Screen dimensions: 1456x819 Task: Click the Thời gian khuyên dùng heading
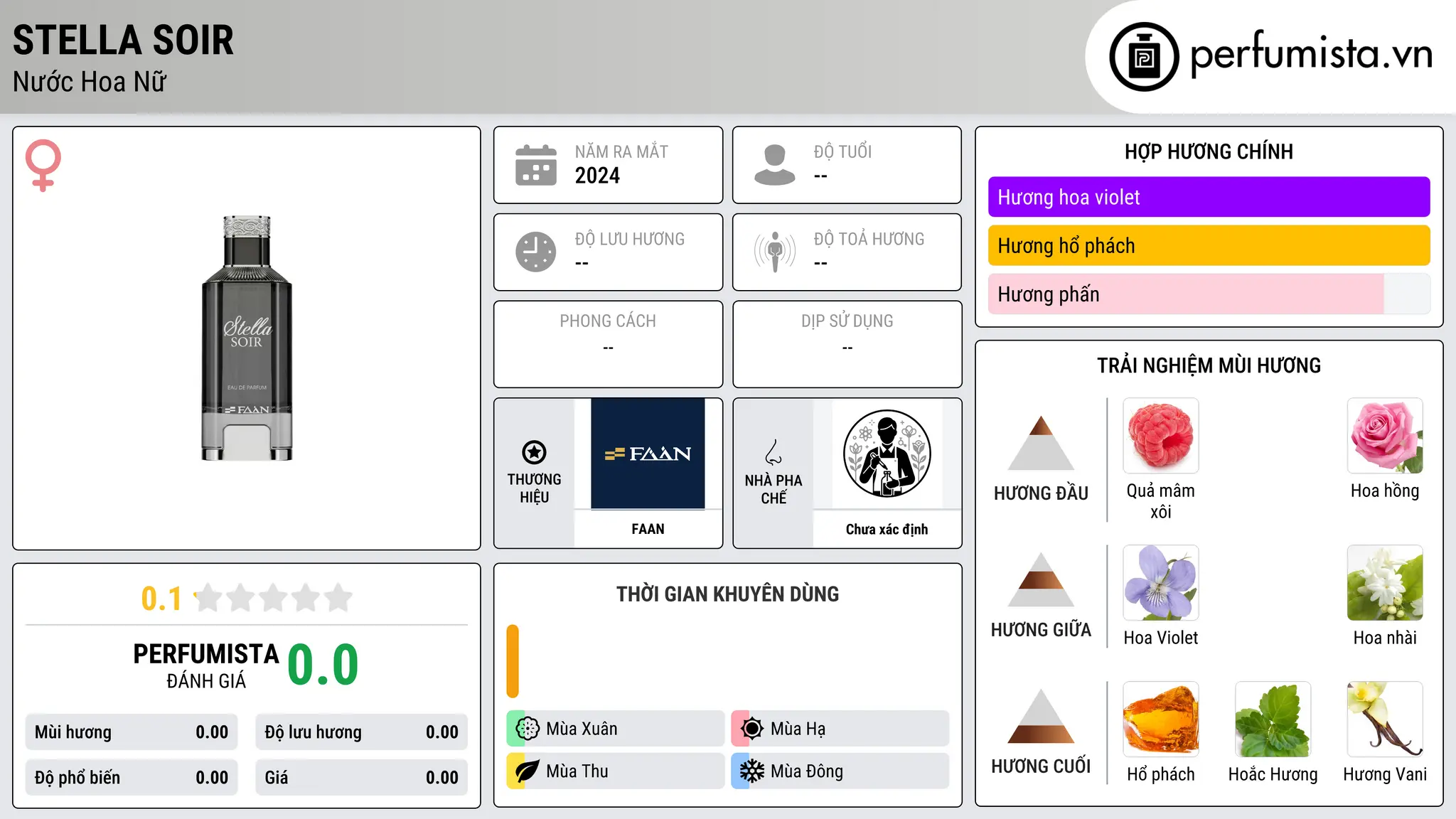coord(727,594)
